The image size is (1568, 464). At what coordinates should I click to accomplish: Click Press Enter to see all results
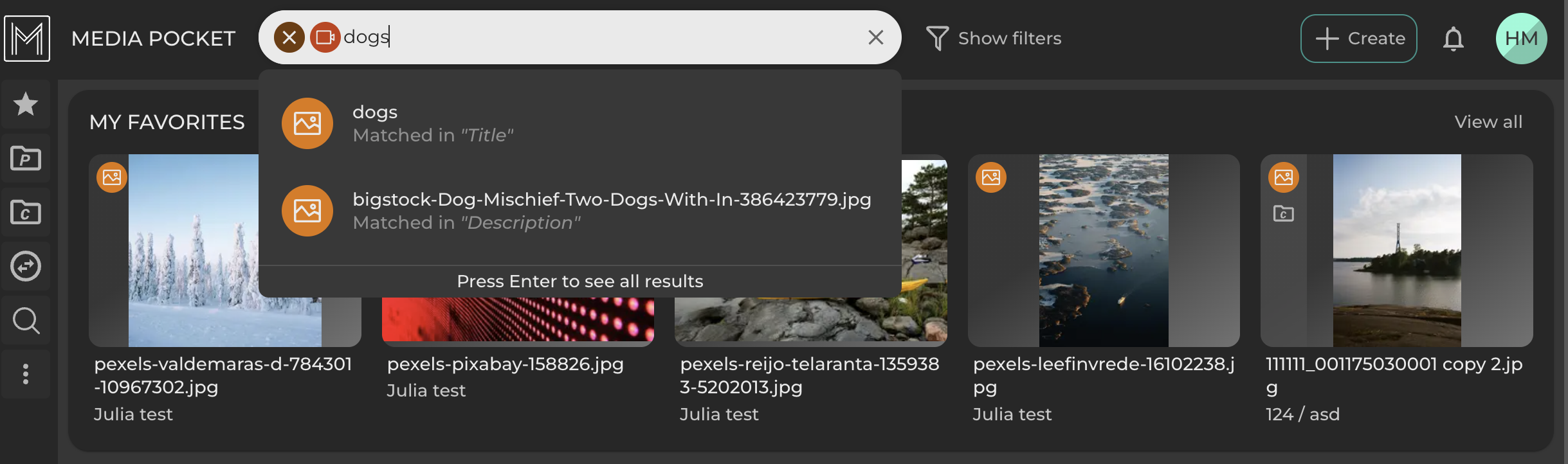click(579, 281)
